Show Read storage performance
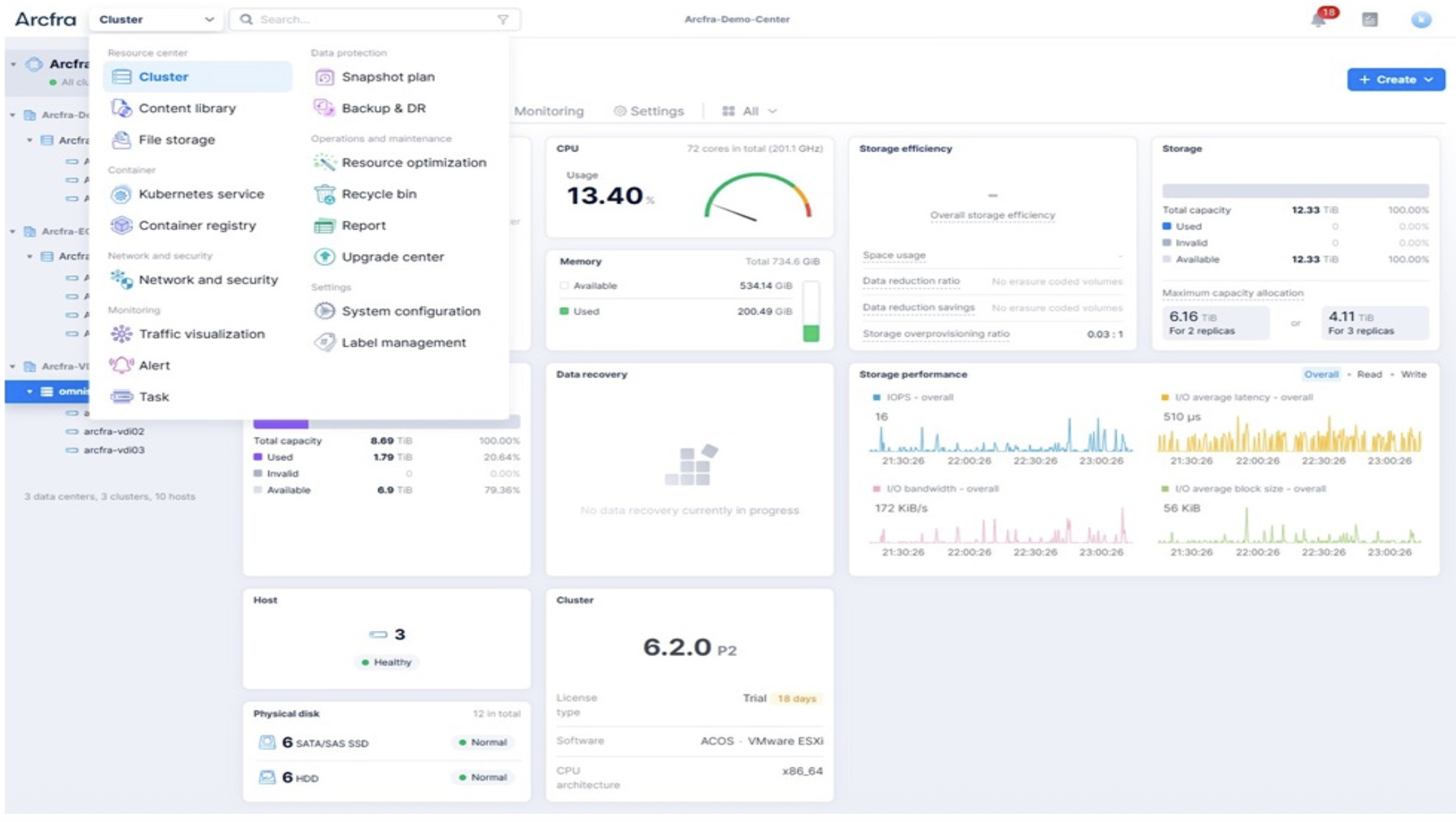This screenshot has width=1456, height=822. 1369,374
